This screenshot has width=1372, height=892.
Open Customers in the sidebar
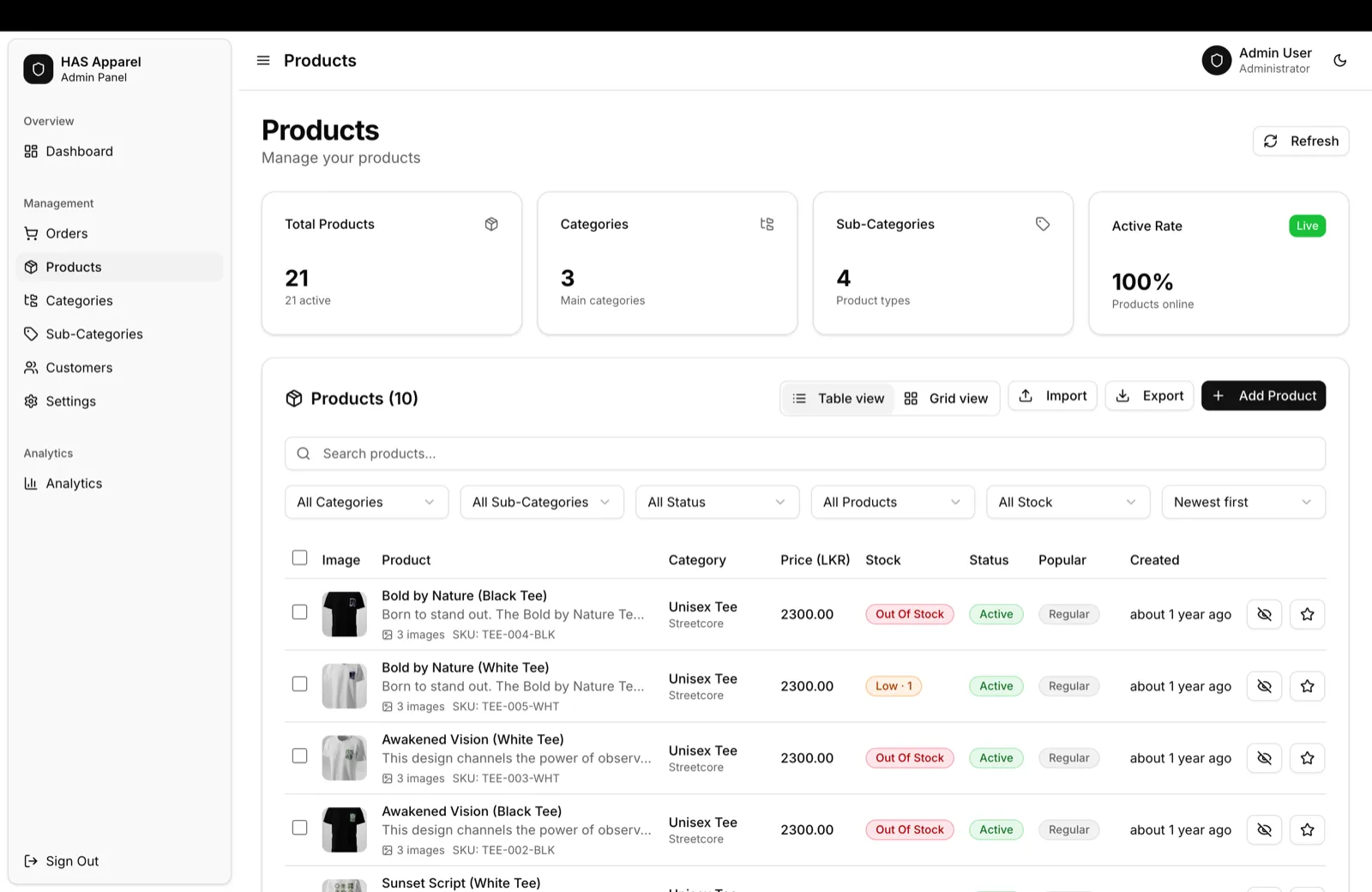[x=119, y=368]
